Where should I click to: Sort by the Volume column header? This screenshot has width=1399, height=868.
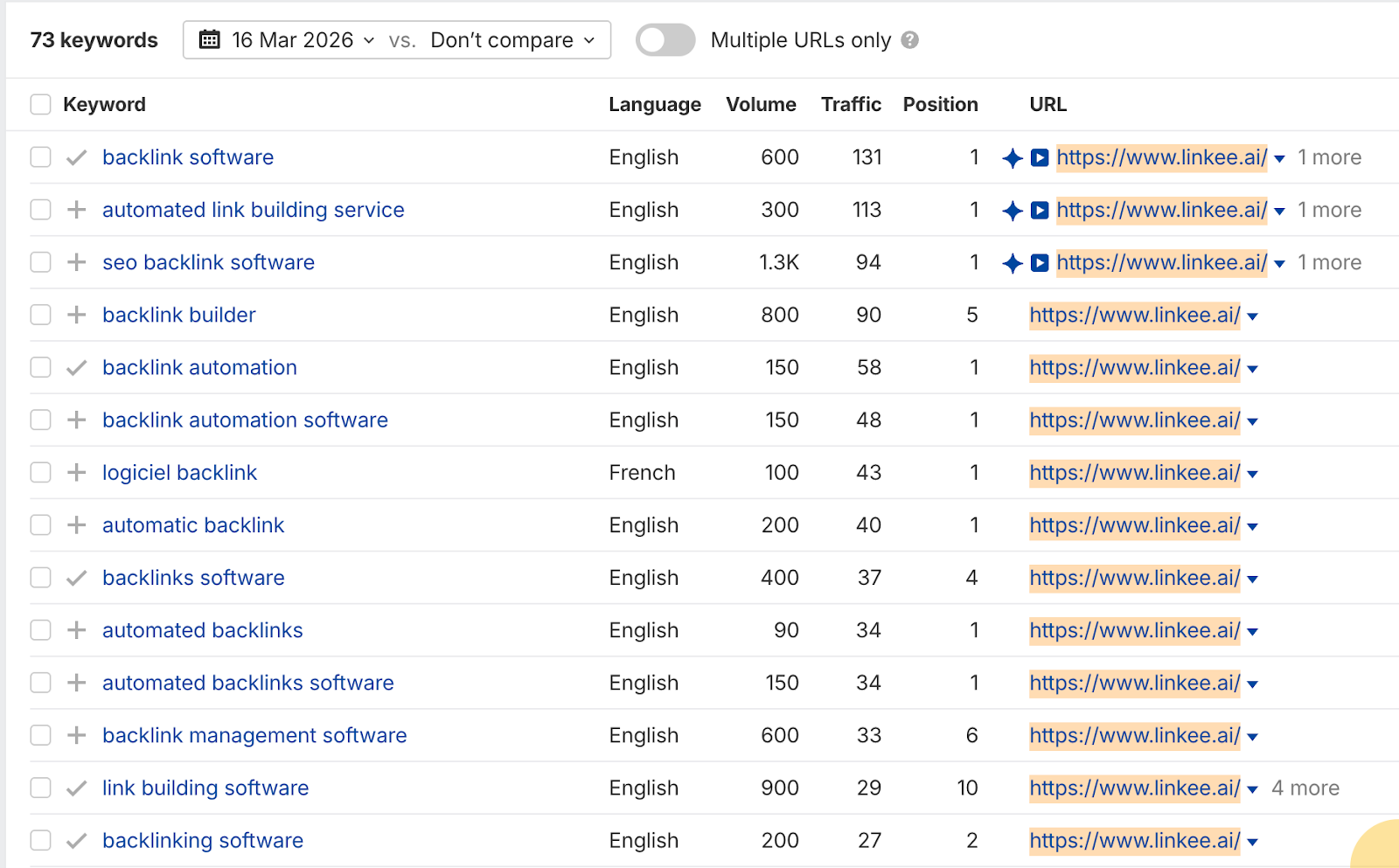[761, 105]
